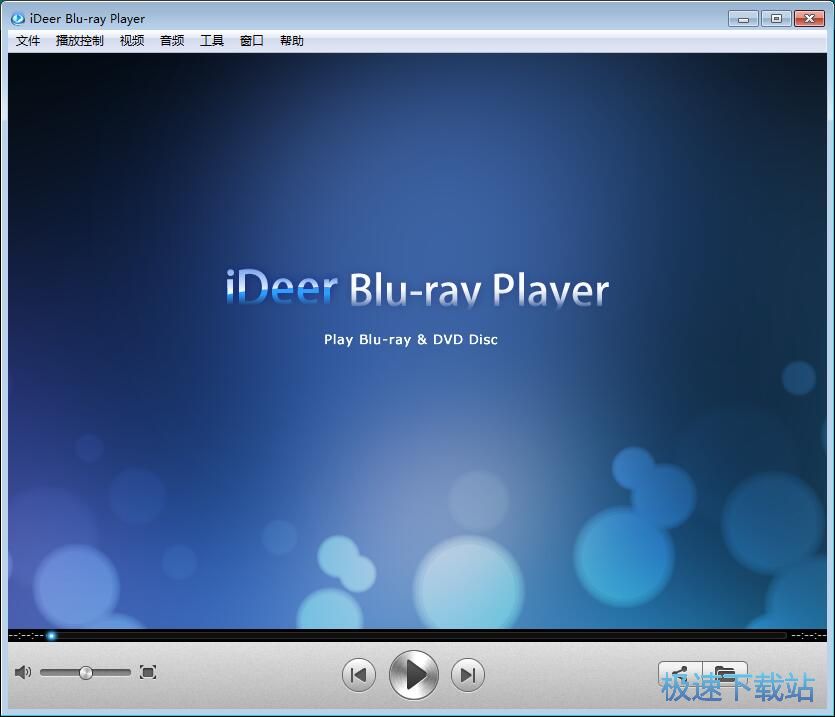Open the 窗口 menu

click(251, 40)
